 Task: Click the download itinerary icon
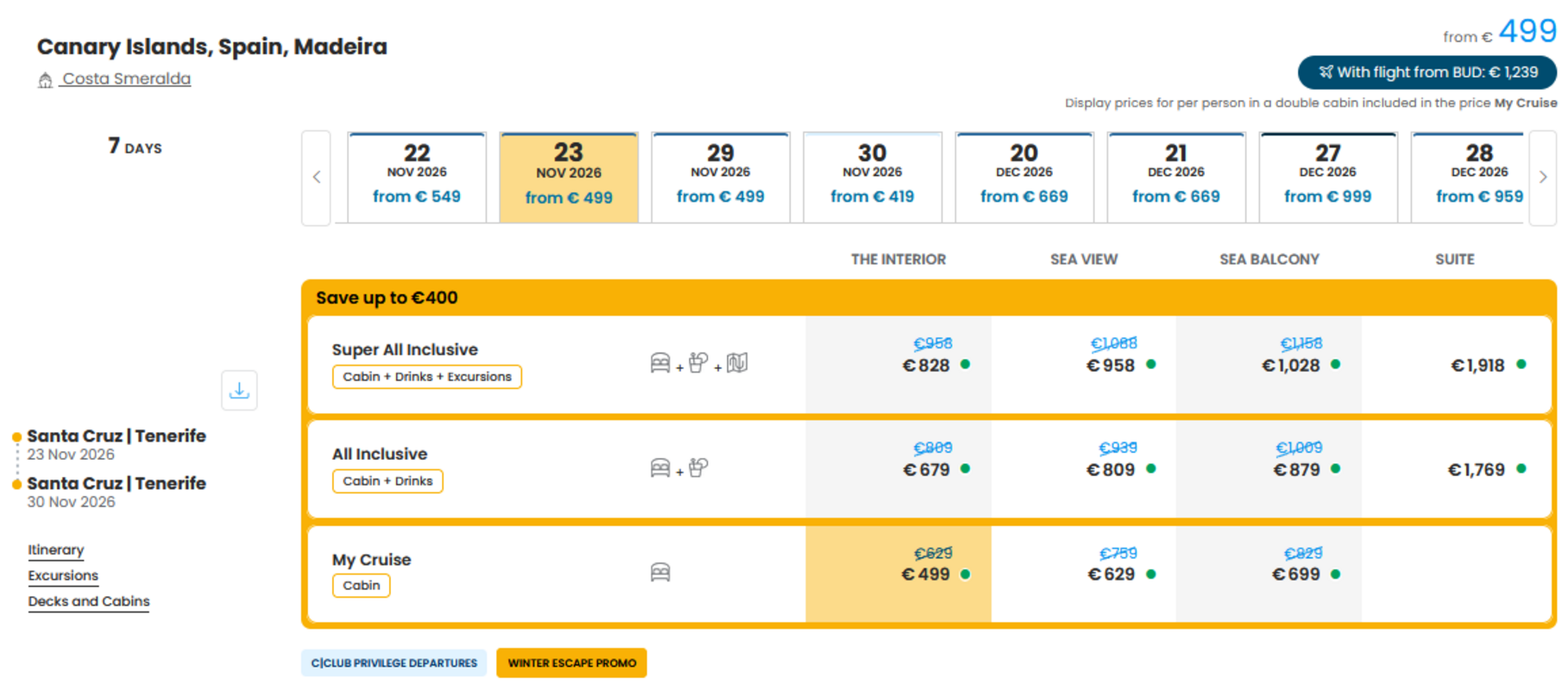(239, 391)
